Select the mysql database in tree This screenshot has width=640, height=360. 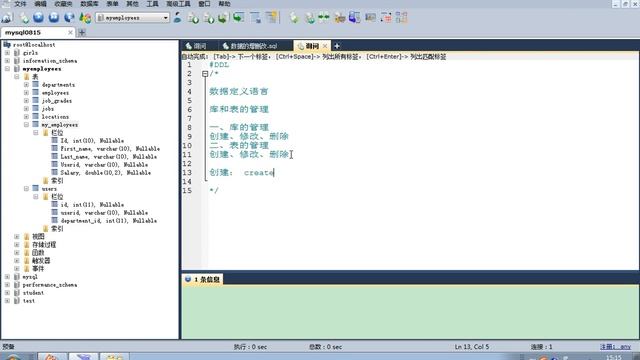click(30, 277)
